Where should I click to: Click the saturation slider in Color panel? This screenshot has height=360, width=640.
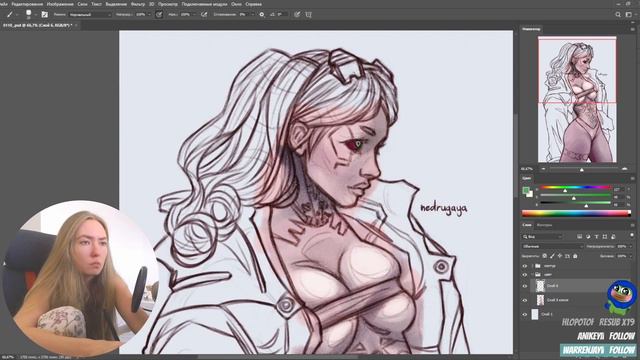coord(576,196)
